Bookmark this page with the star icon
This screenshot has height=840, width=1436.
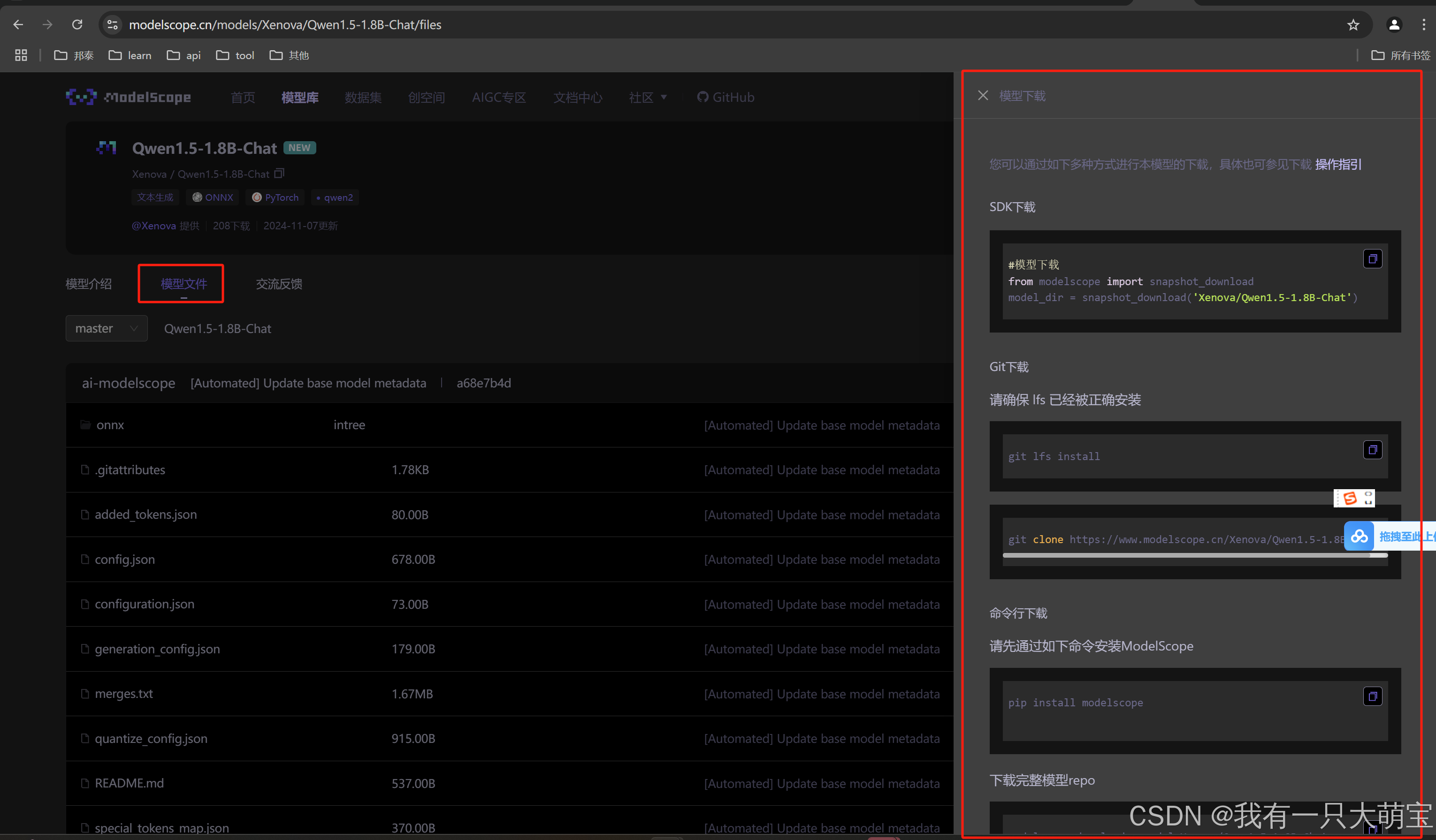[x=1353, y=24]
